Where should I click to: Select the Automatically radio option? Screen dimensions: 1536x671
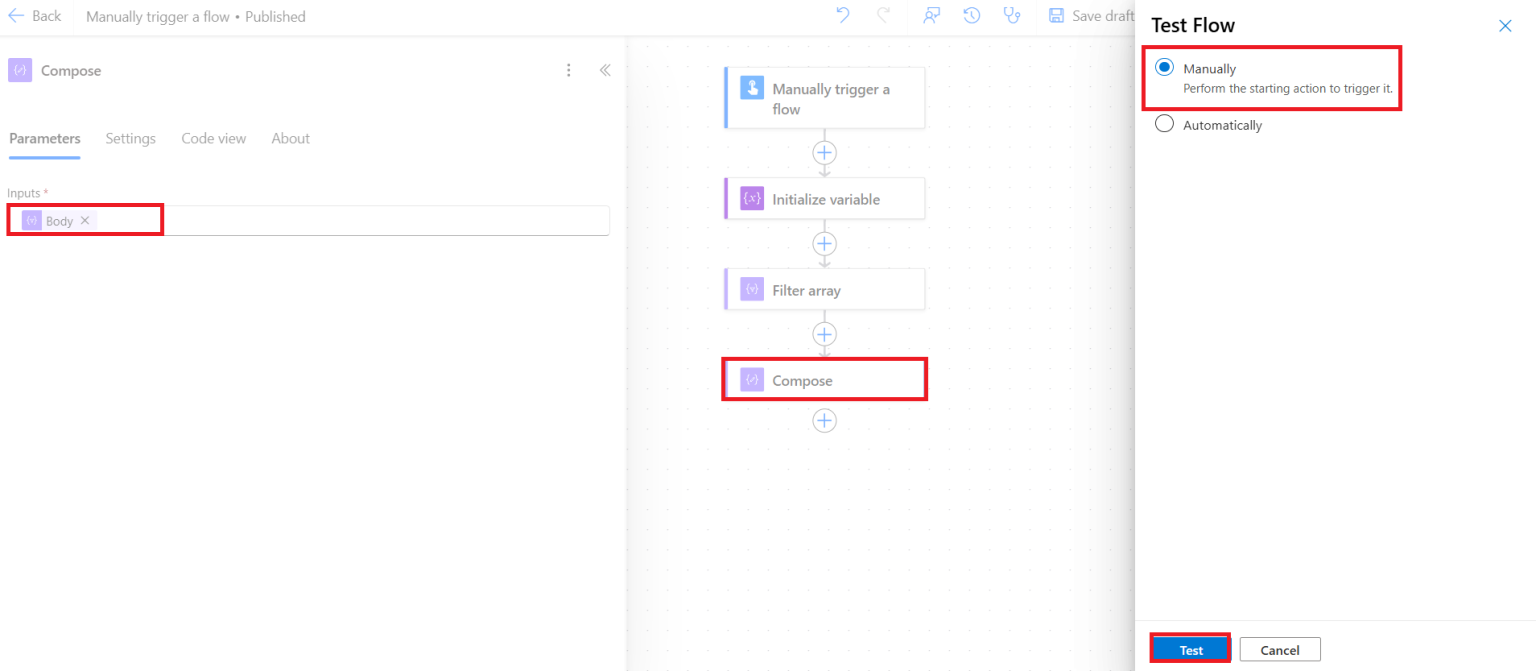pyautogui.click(x=1164, y=125)
